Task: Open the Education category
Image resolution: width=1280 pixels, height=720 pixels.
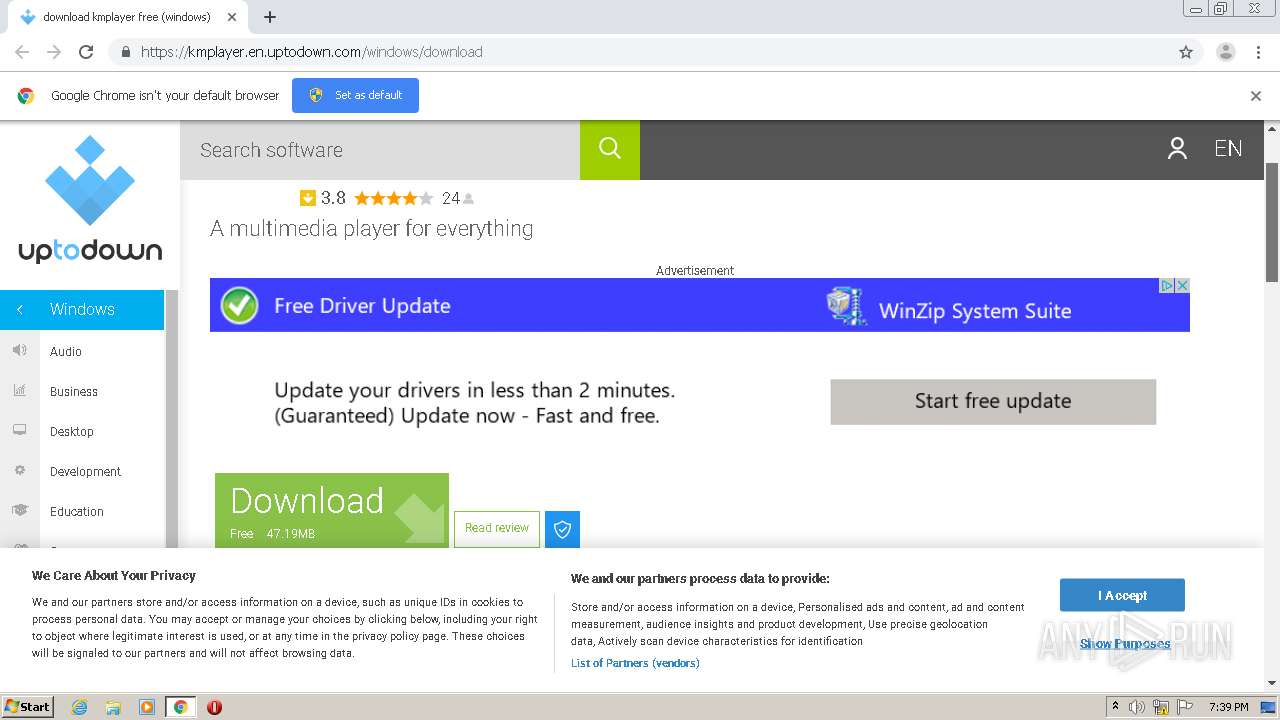Action: pos(77,512)
